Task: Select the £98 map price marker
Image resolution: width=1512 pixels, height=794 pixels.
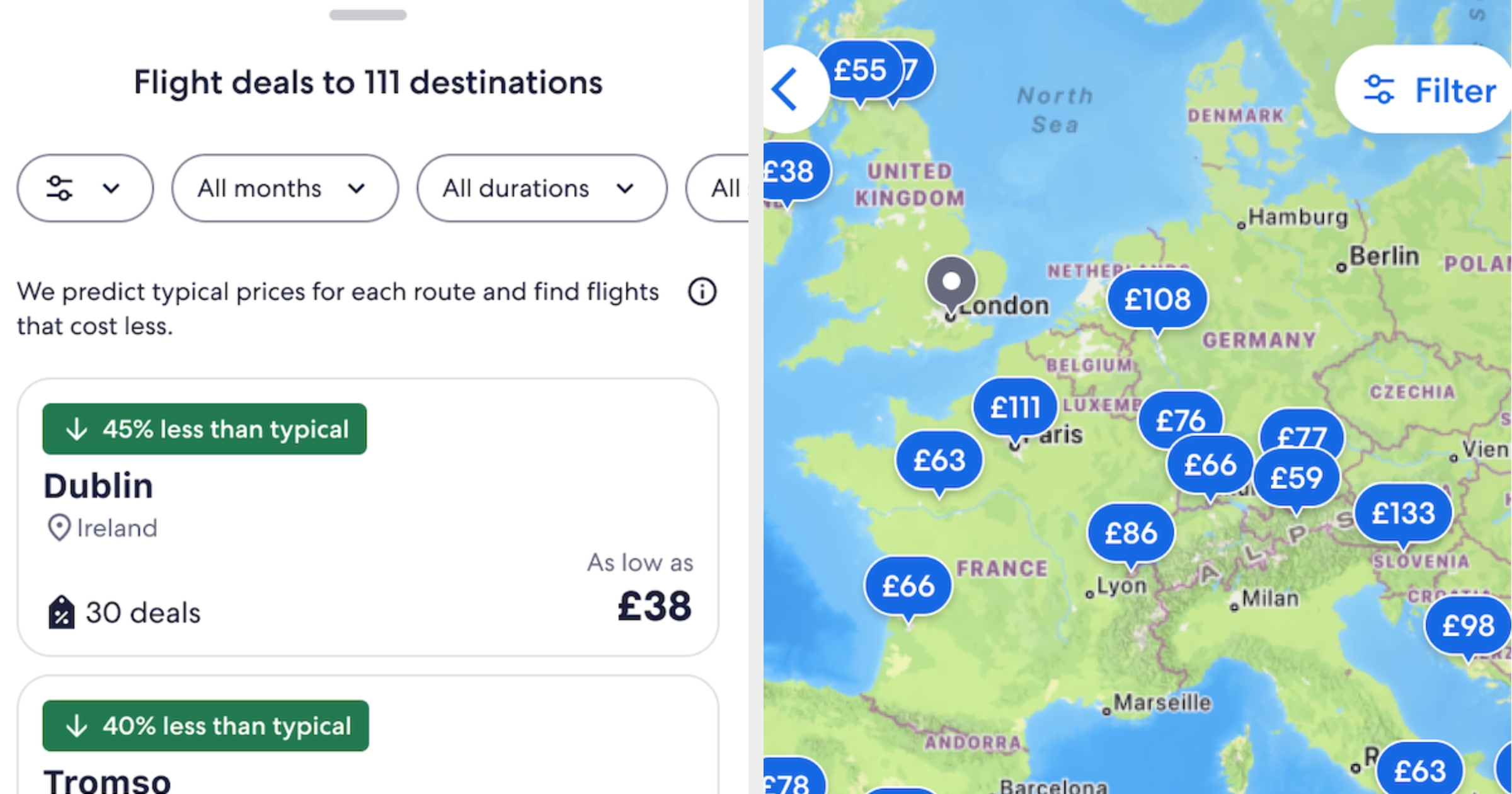Action: [1468, 626]
